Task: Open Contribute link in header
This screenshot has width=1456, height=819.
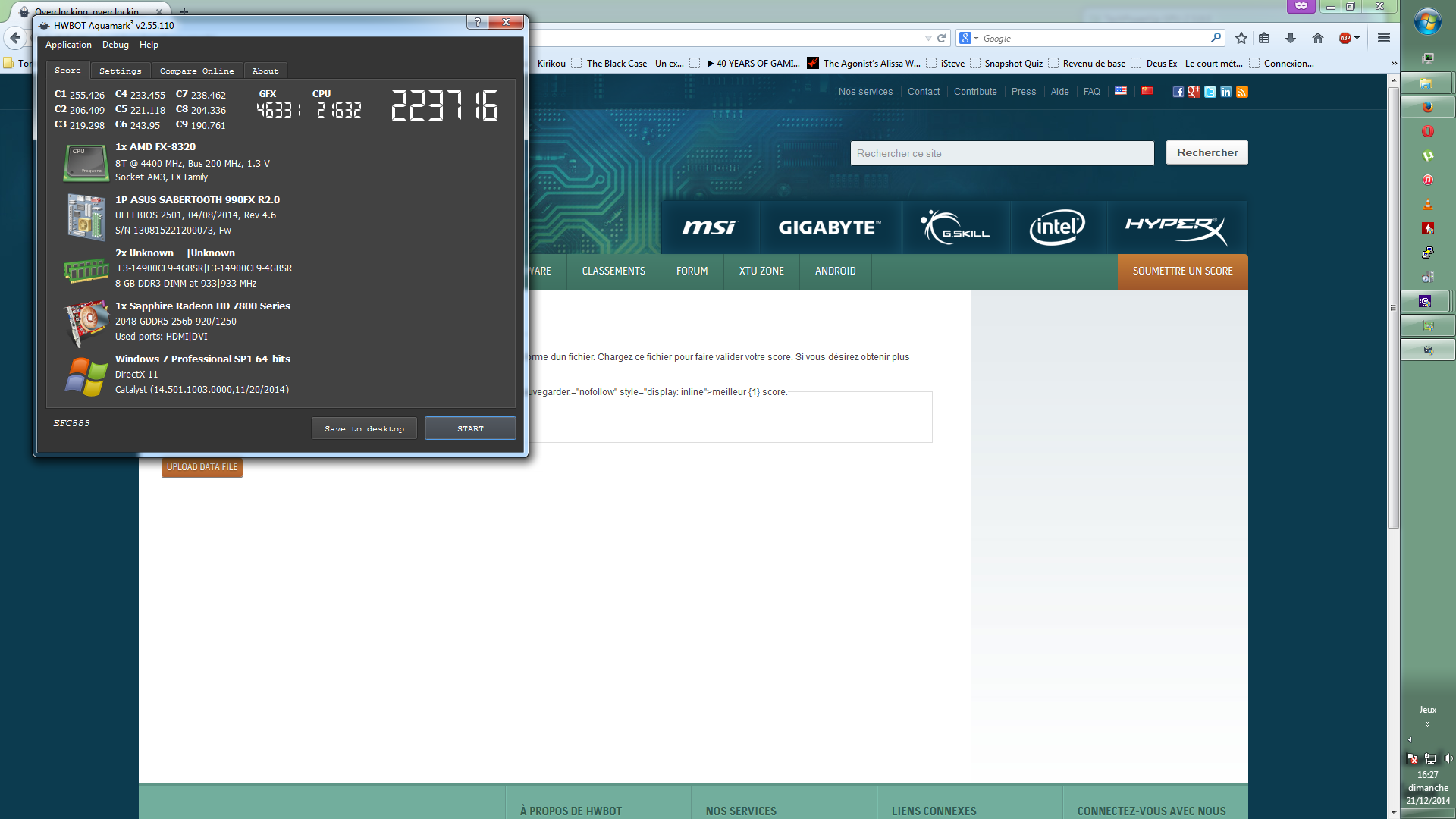Action: 975,92
